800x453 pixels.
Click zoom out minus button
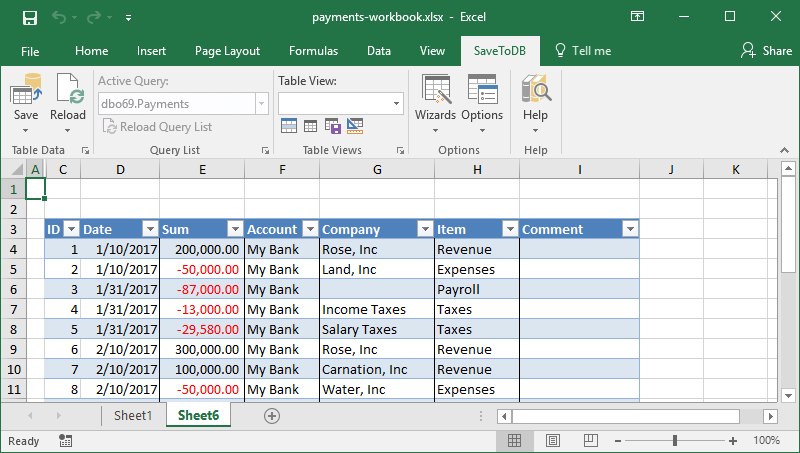tap(618, 441)
